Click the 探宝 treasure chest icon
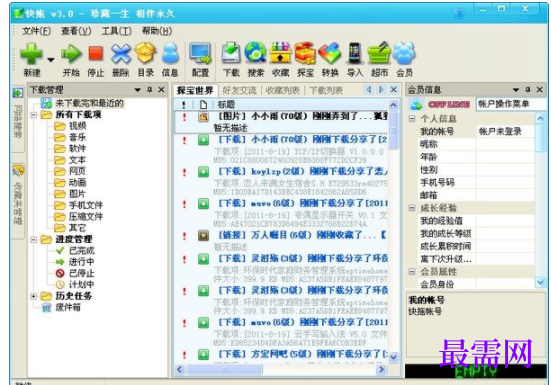Image resolution: width=551 pixels, height=385 pixels. tap(305, 53)
